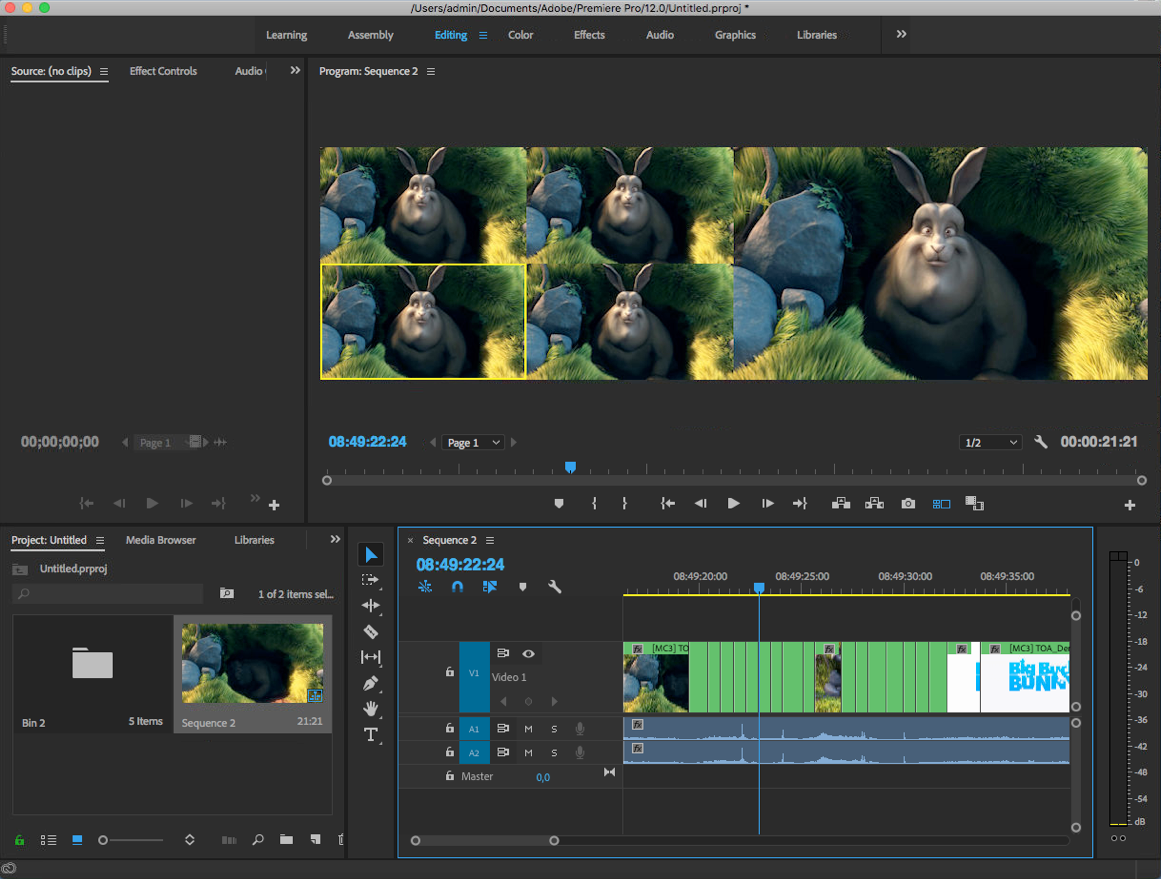Select the Track Select Forward tool

370,580
